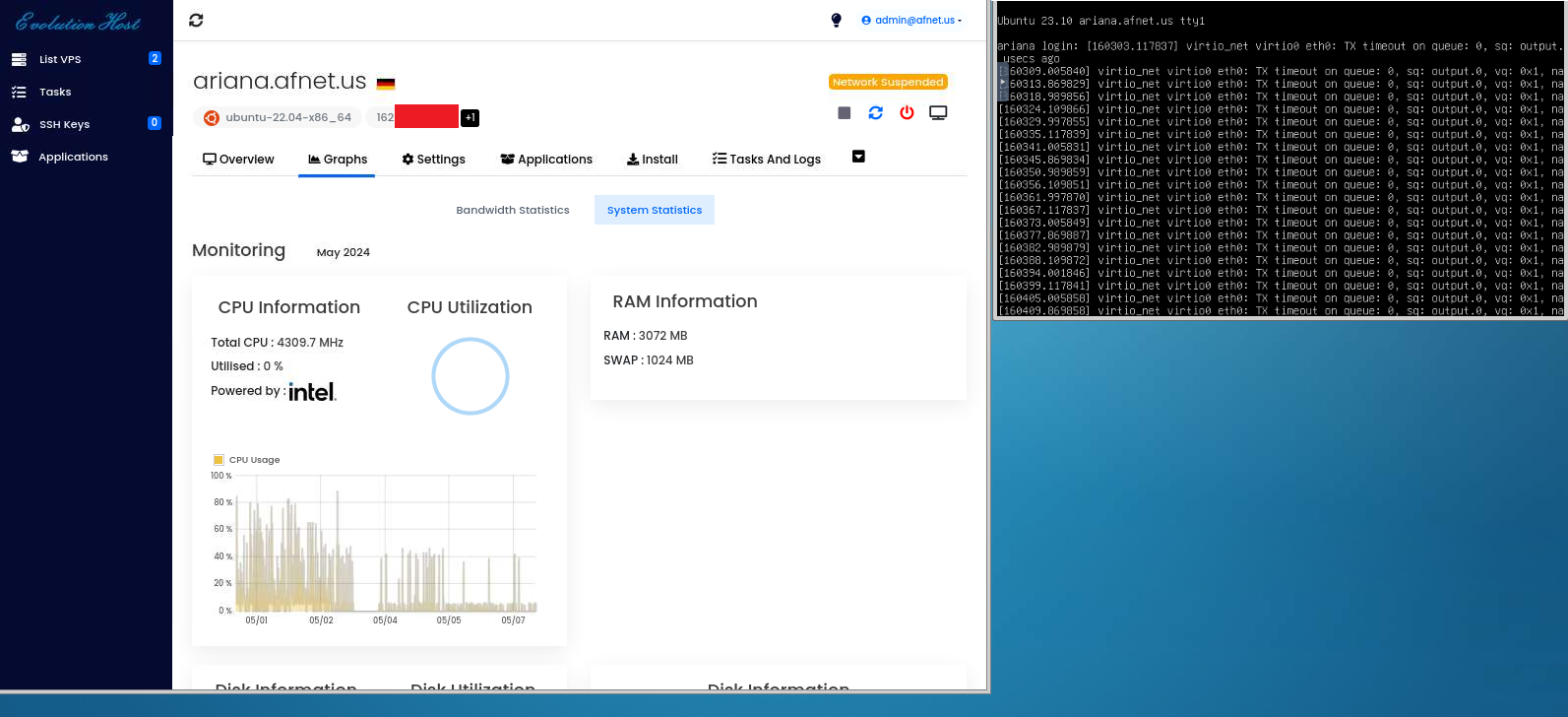Click the refresh icon in the top bar
This screenshot has width=1568, height=717.
coord(196,20)
